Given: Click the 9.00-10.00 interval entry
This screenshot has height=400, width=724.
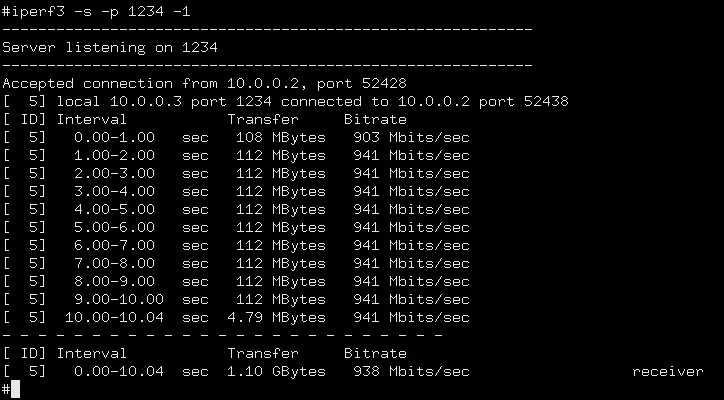Looking at the screenshot, I should coord(119,299).
